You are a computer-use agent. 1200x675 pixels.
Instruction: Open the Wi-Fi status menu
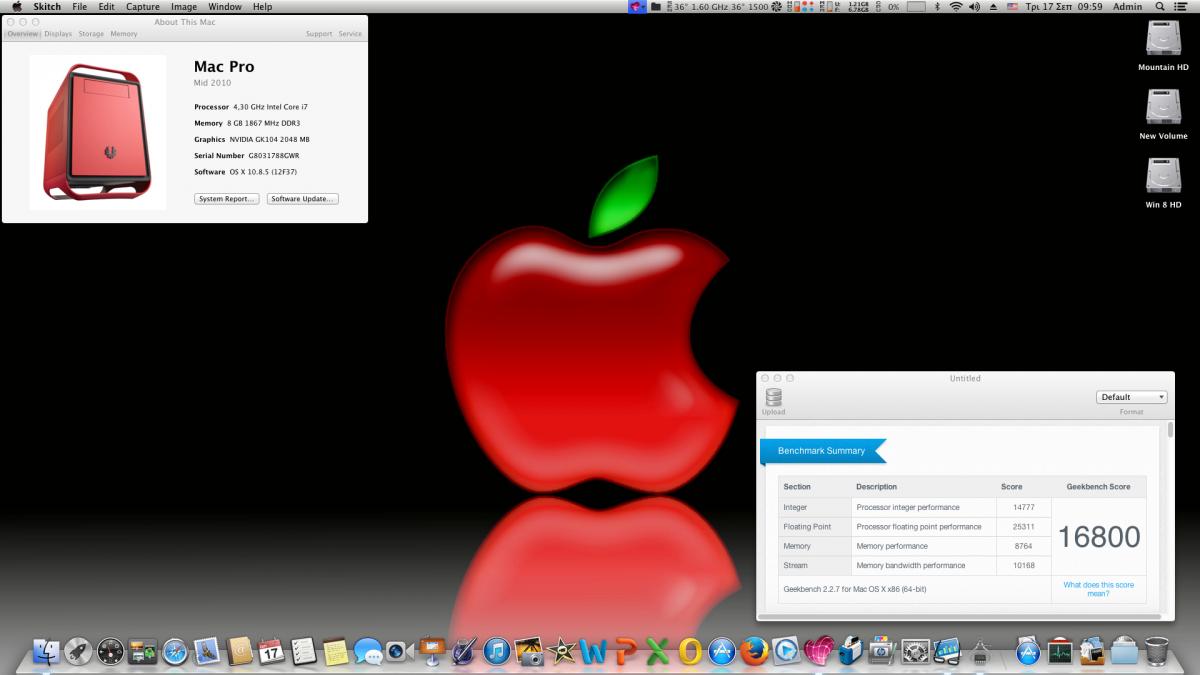[x=956, y=7]
